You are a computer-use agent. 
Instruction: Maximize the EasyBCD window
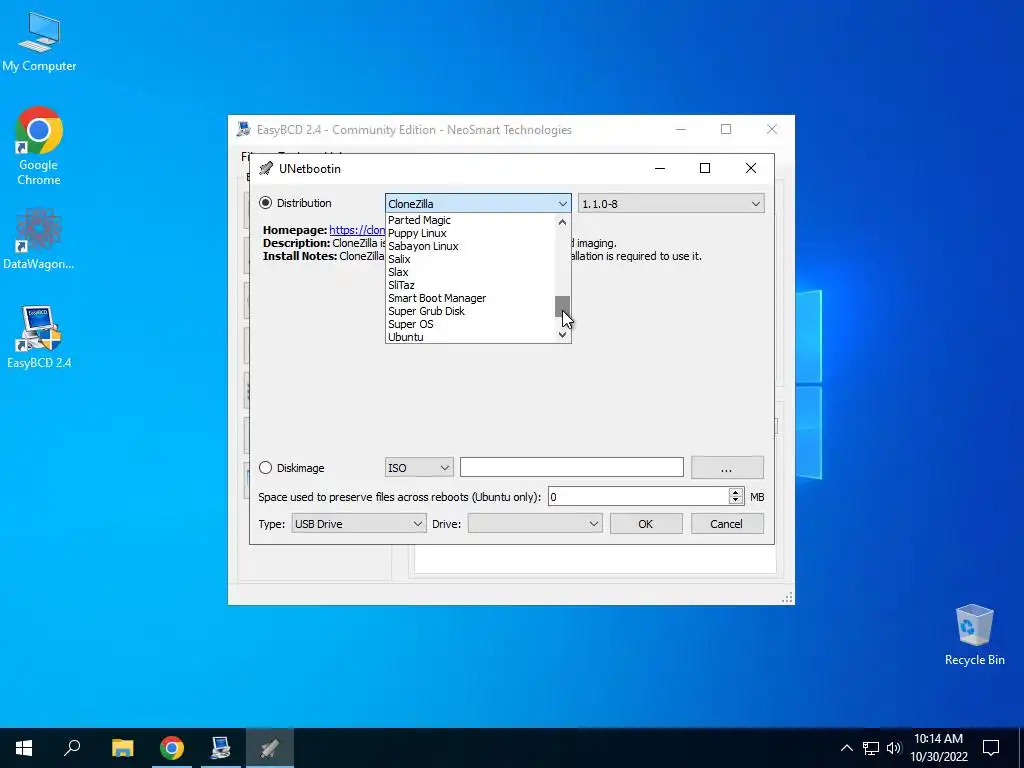tap(726, 129)
